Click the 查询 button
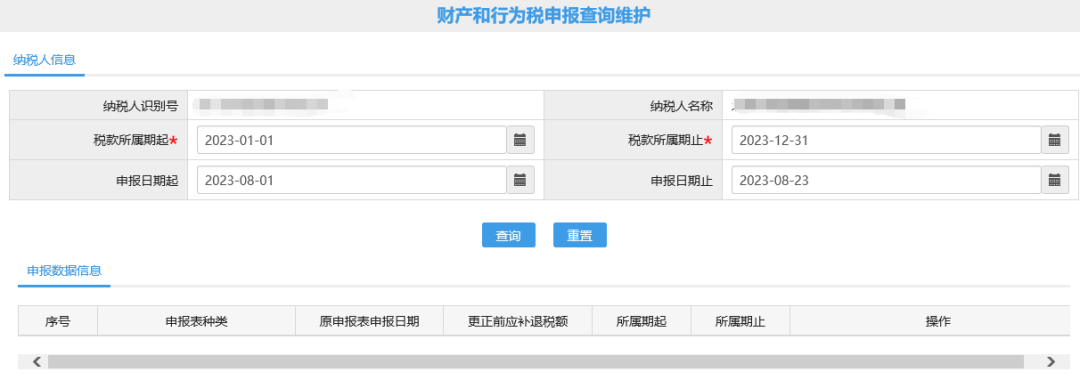This screenshot has height=380, width=1080. click(508, 235)
